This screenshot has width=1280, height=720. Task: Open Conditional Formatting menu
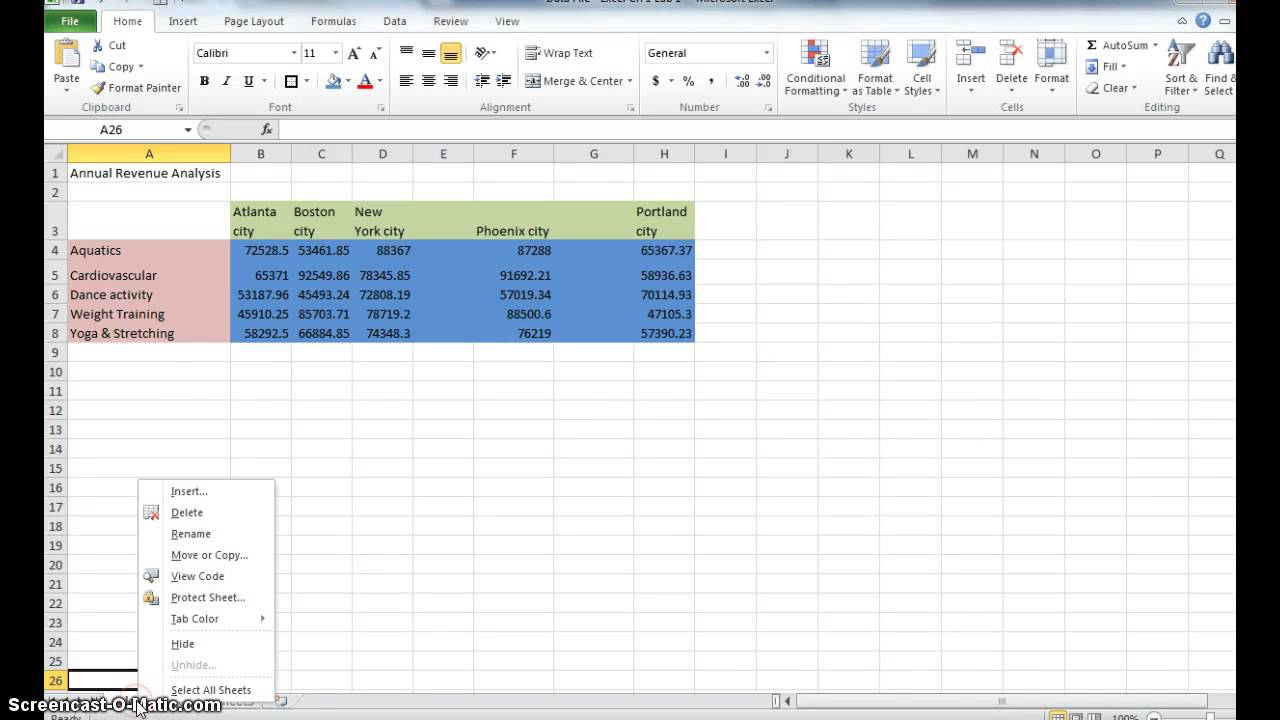click(815, 68)
